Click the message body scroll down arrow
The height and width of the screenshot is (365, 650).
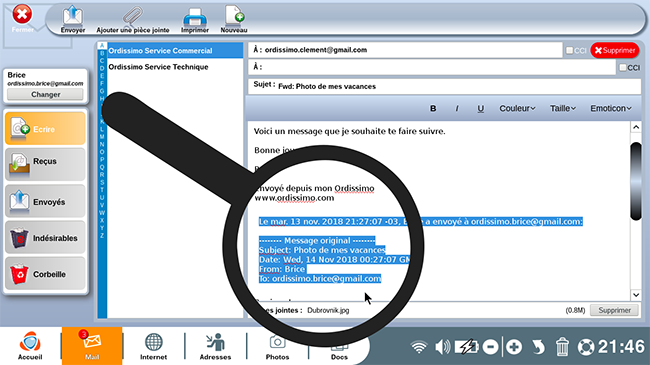[x=636, y=295]
